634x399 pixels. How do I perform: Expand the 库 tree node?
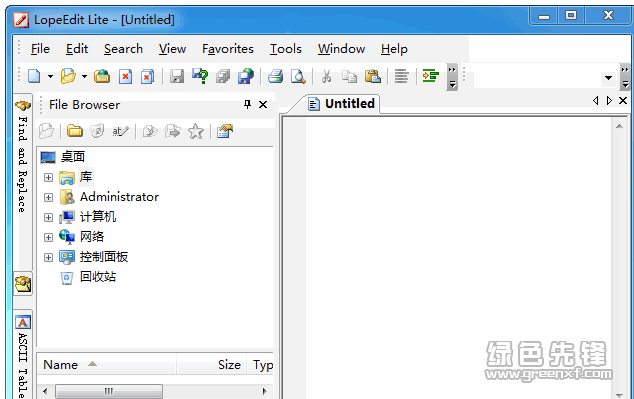pyautogui.click(x=49, y=177)
